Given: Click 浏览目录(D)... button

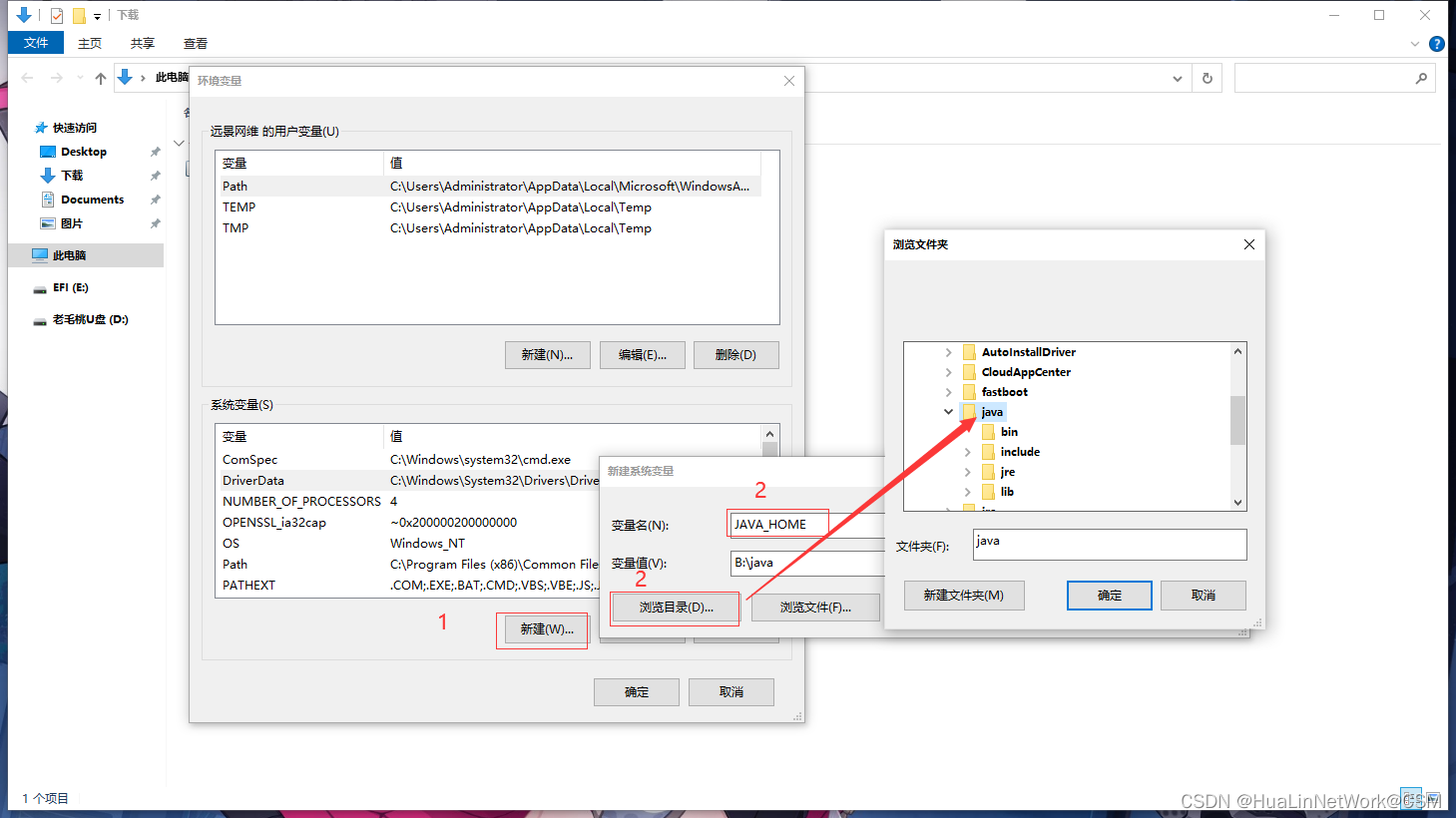Looking at the screenshot, I should [x=676, y=608].
